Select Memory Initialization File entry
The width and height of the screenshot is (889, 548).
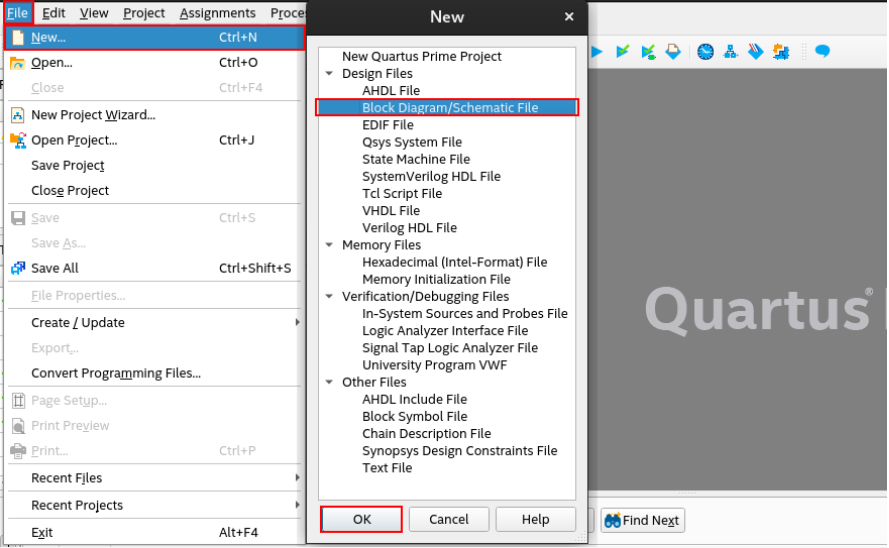(436, 279)
